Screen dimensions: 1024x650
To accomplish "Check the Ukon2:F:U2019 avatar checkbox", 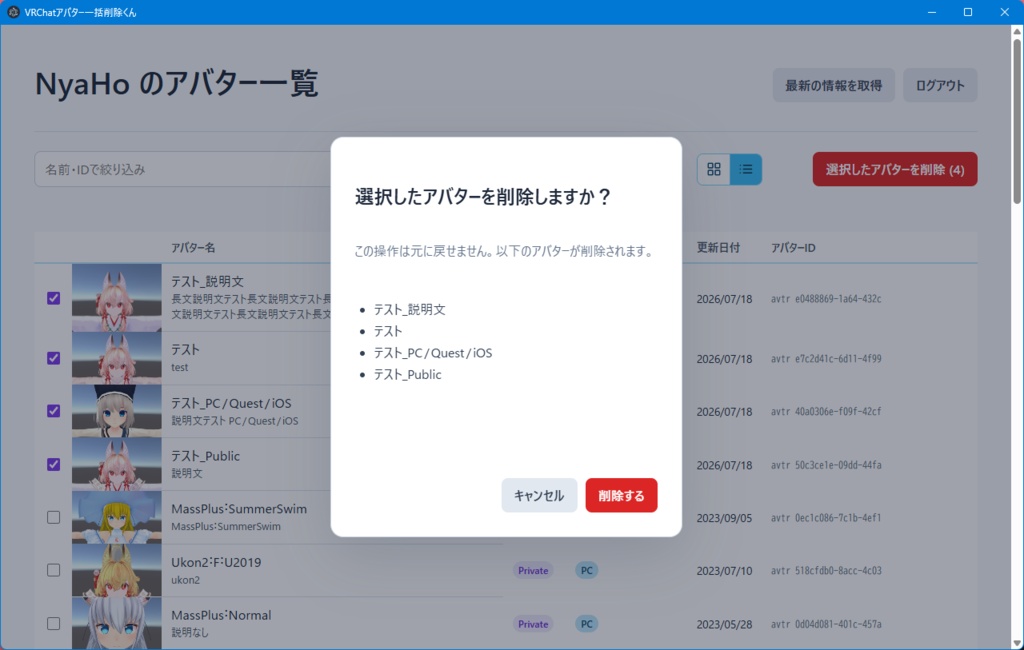I will click(54, 570).
